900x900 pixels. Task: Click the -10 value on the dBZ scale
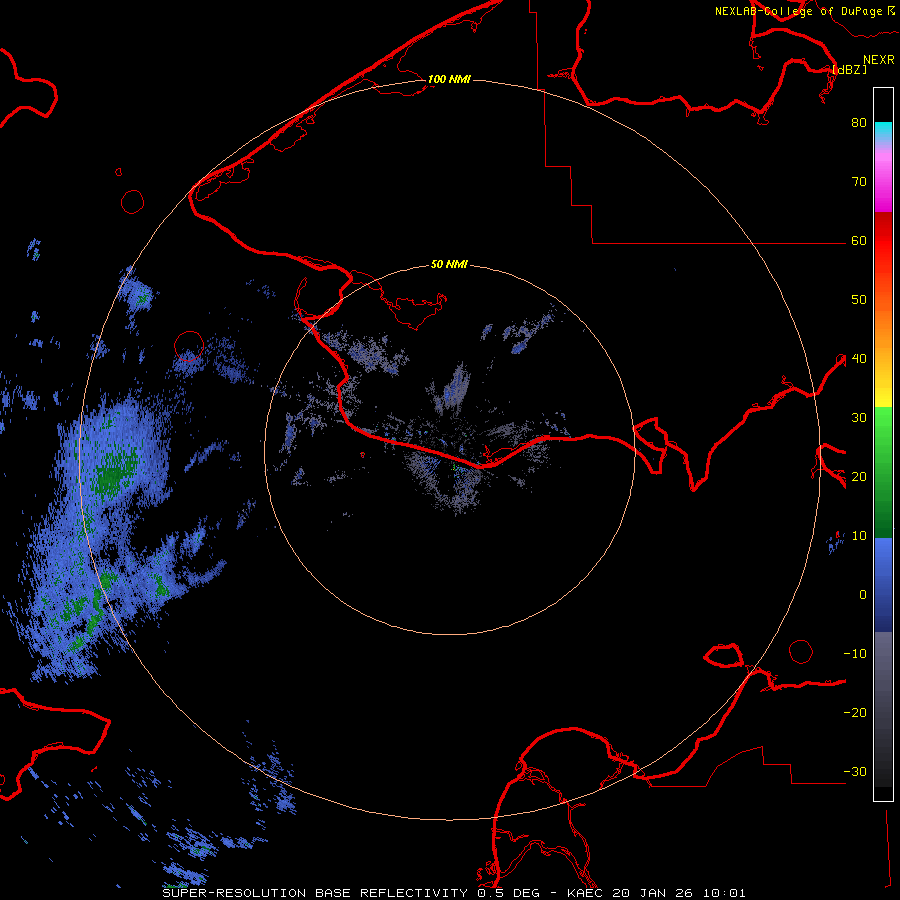(855, 653)
